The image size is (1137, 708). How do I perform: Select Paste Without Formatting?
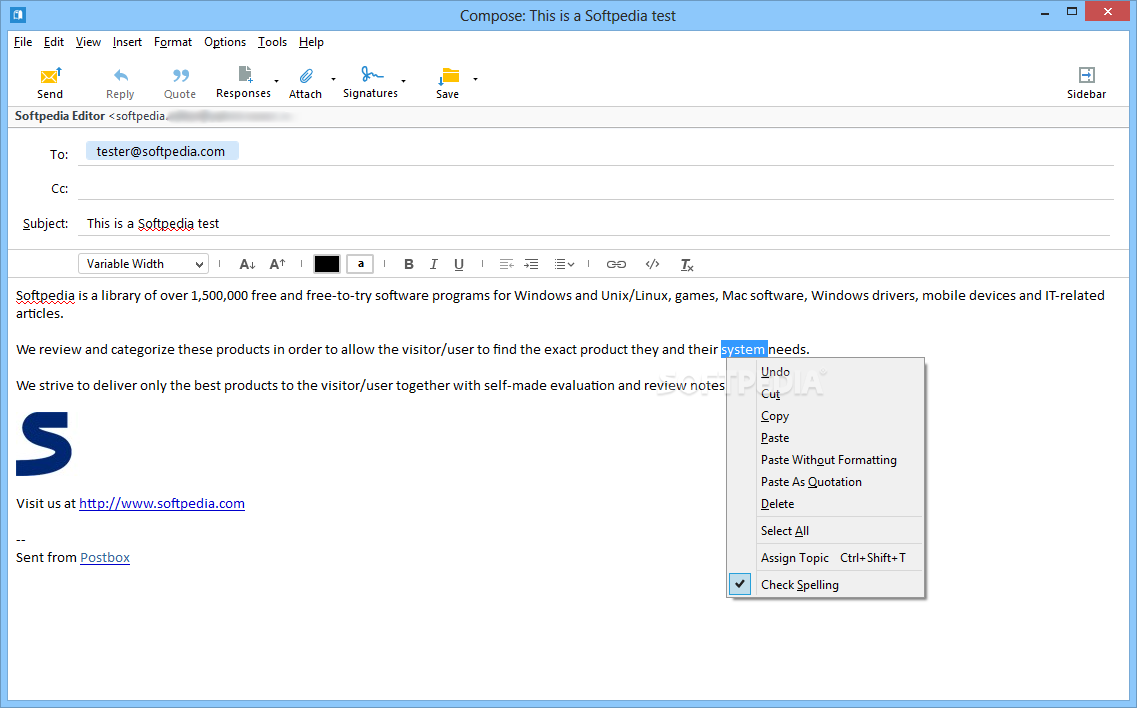(826, 460)
